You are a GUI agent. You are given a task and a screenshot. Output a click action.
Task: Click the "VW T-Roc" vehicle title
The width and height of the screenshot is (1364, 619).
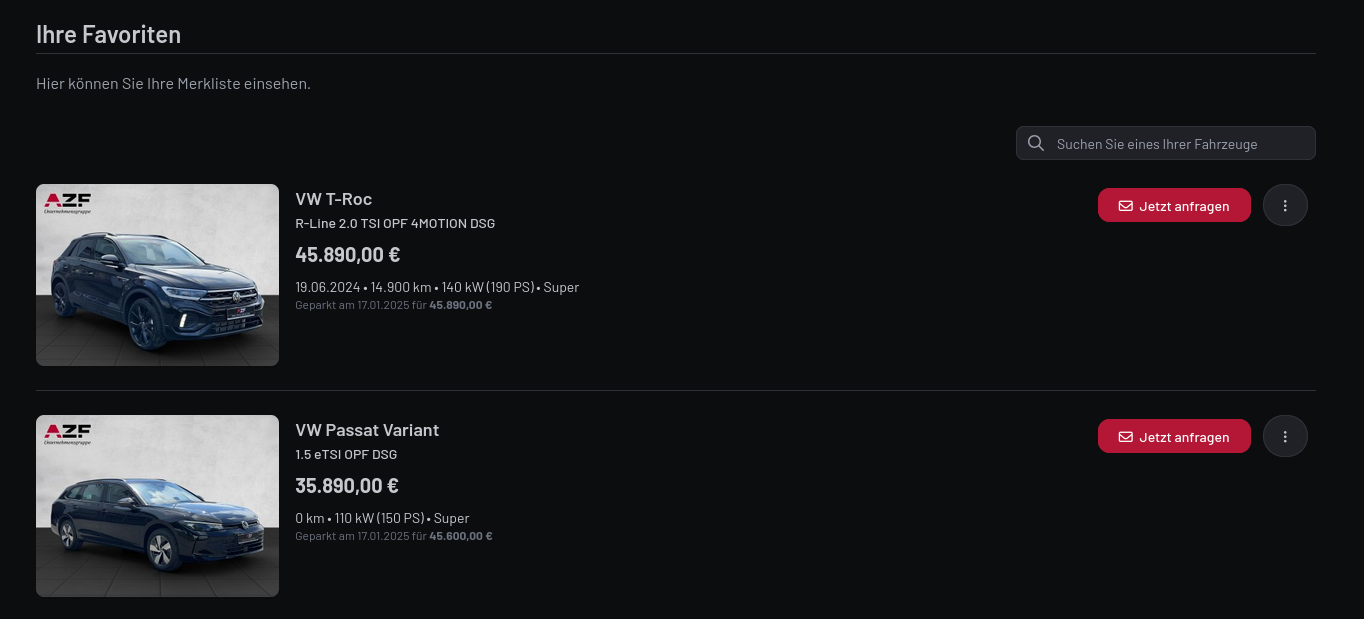click(334, 199)
